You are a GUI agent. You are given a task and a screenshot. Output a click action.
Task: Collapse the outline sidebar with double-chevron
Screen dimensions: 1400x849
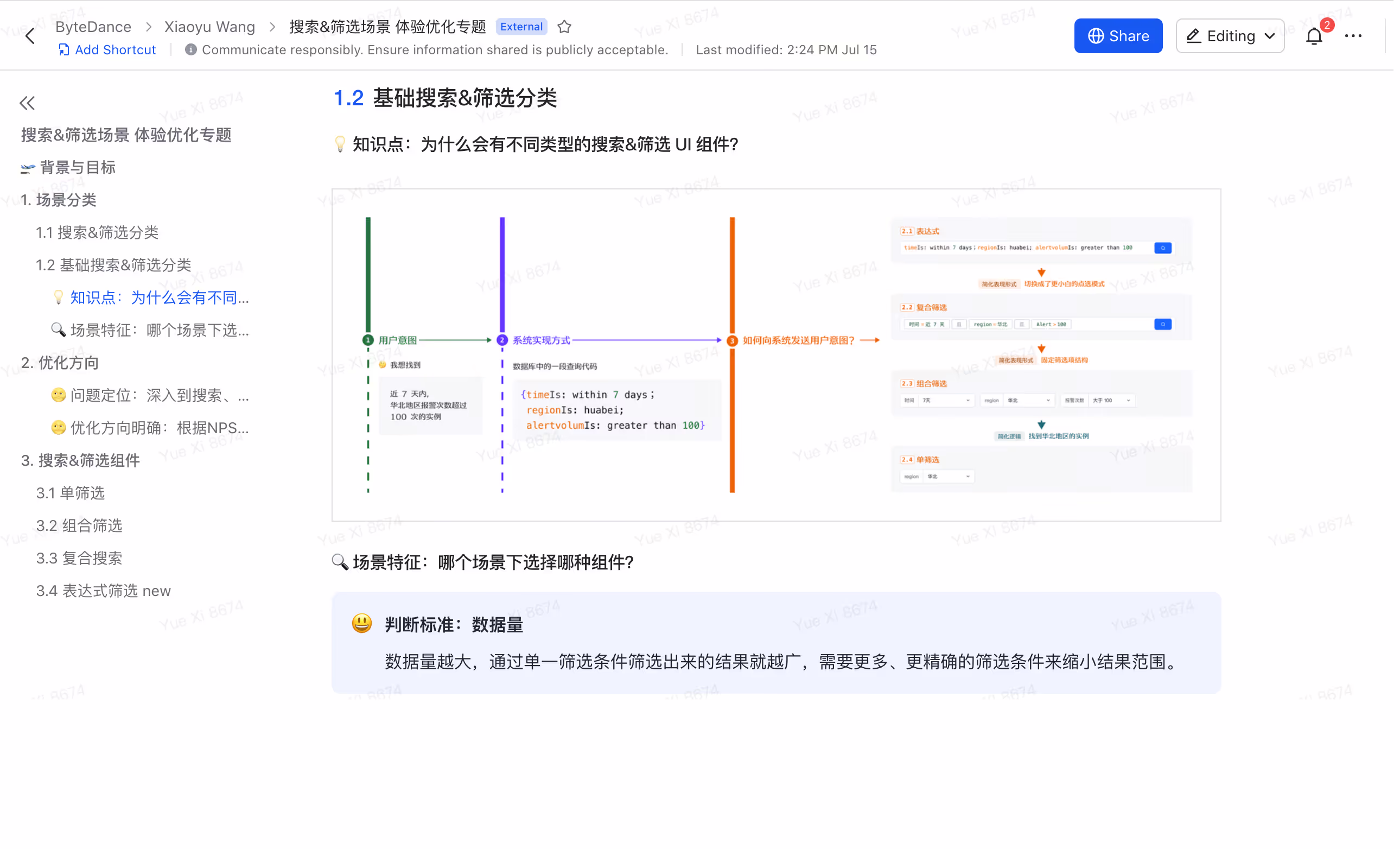27,104
